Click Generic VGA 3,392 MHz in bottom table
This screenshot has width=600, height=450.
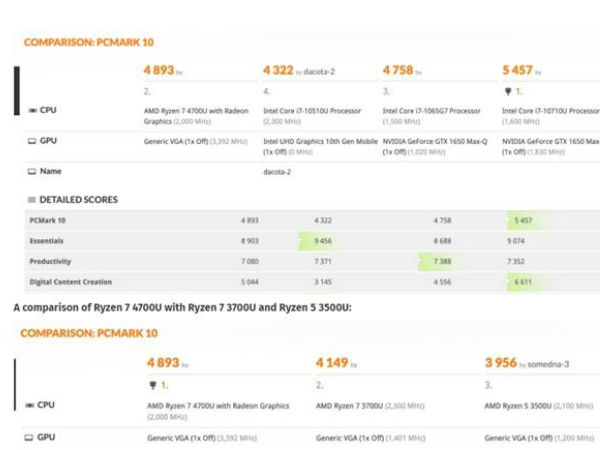tap(202, 438)
